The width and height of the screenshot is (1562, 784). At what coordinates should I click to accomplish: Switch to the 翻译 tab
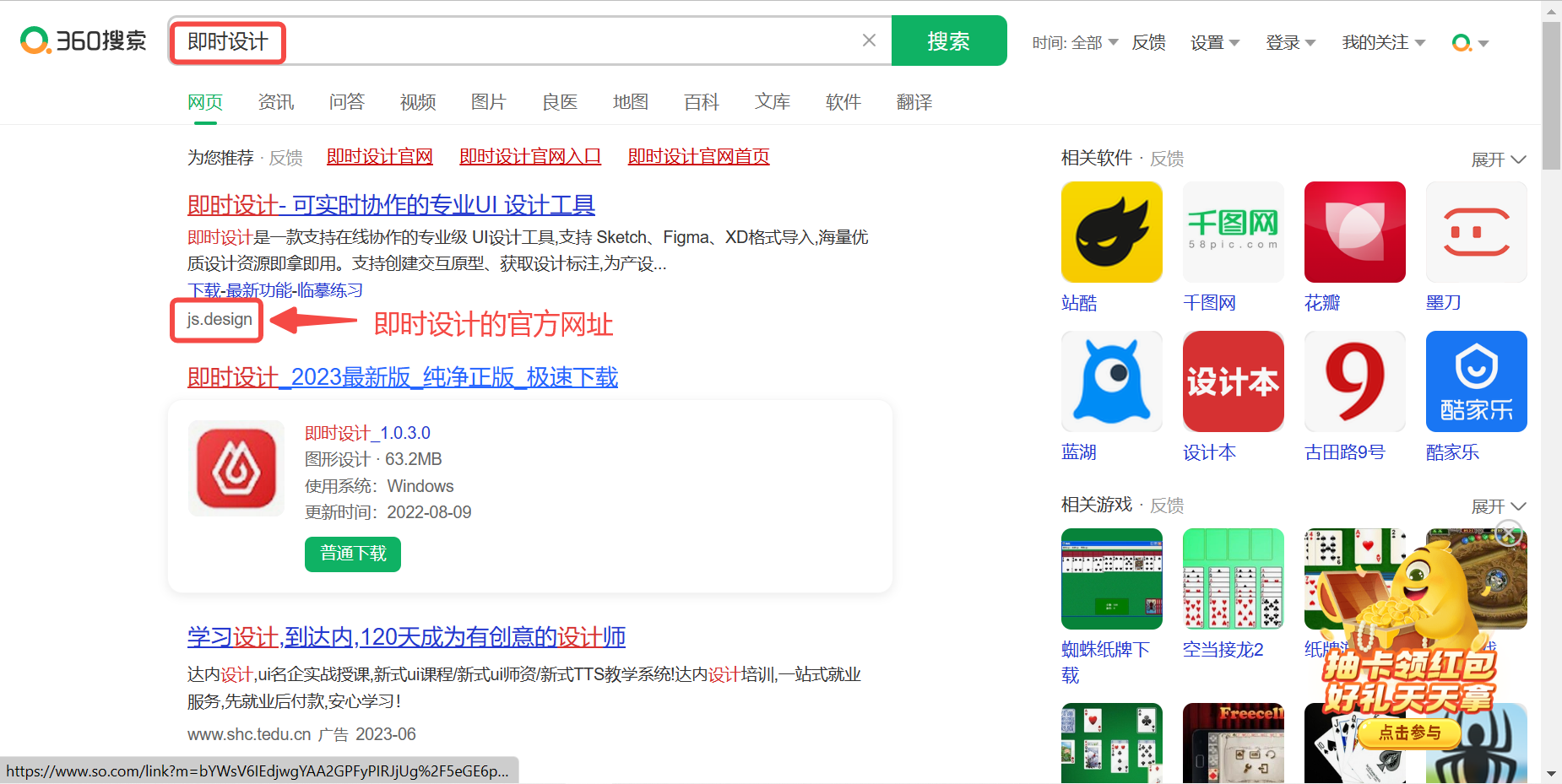coord(914,102)
